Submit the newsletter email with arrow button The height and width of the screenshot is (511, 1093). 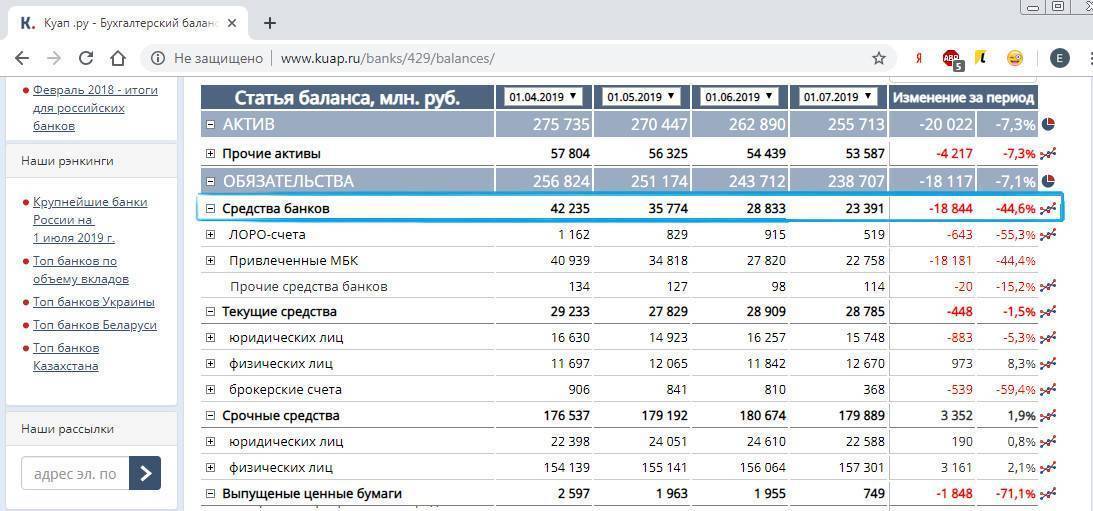pos(145,473)
